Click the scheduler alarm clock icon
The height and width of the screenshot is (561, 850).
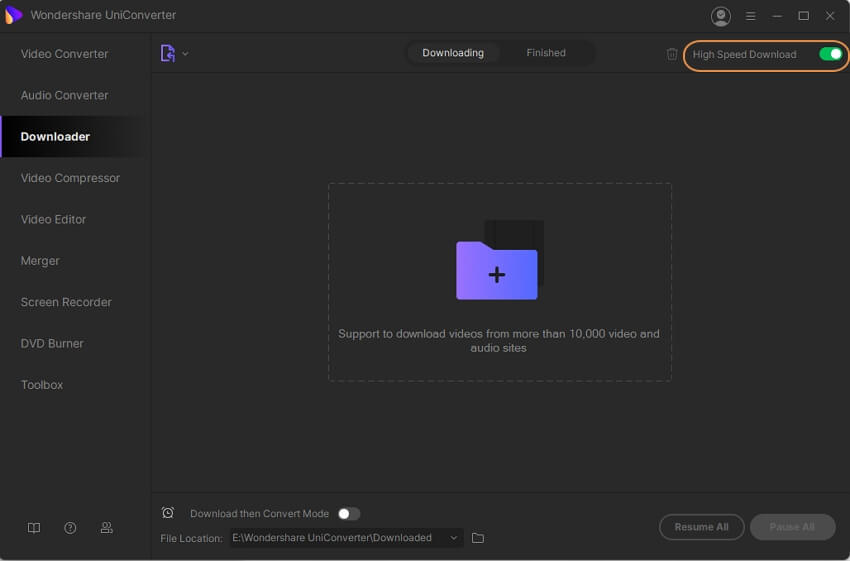pyautogui.click(x=168, y=513)
